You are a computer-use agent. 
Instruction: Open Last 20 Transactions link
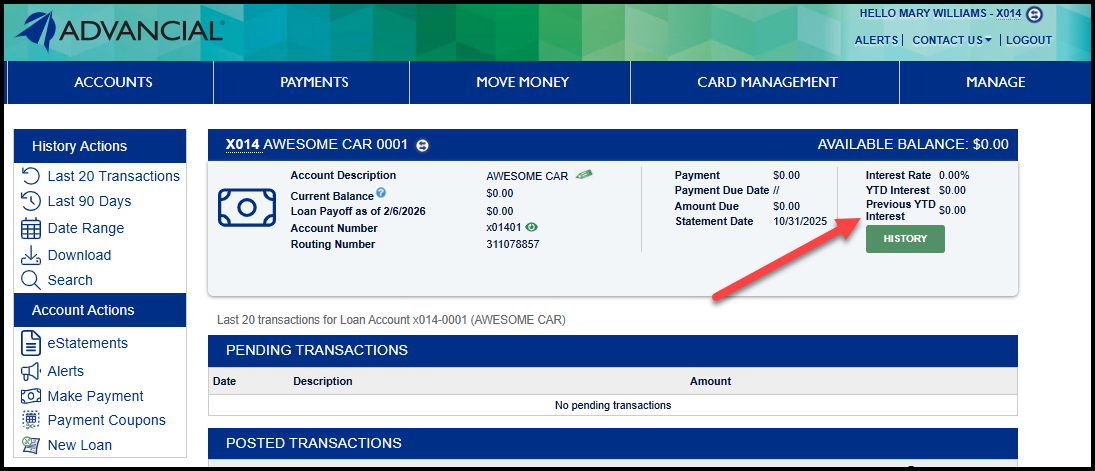point(113,176)
